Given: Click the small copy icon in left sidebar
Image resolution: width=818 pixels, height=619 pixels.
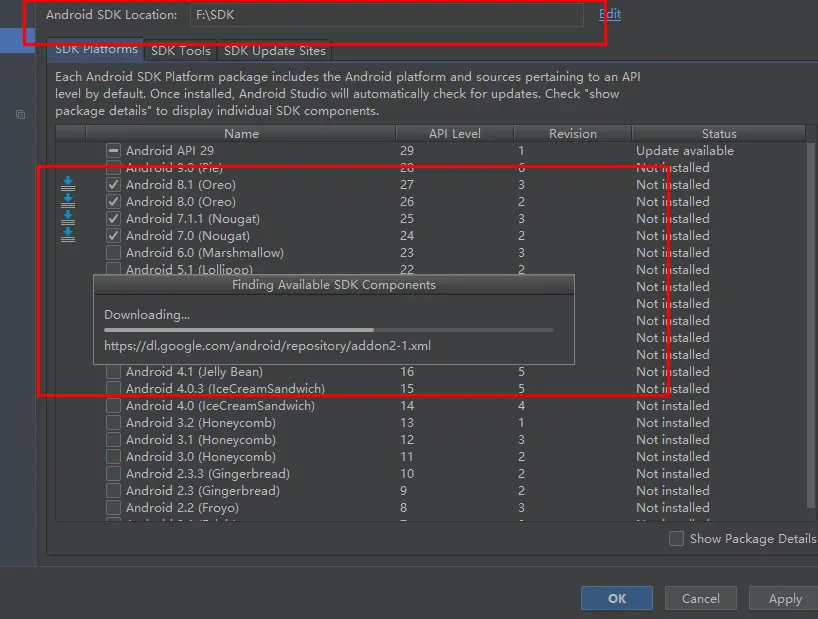Looking at the screenshot, I should tap(20, 114).
